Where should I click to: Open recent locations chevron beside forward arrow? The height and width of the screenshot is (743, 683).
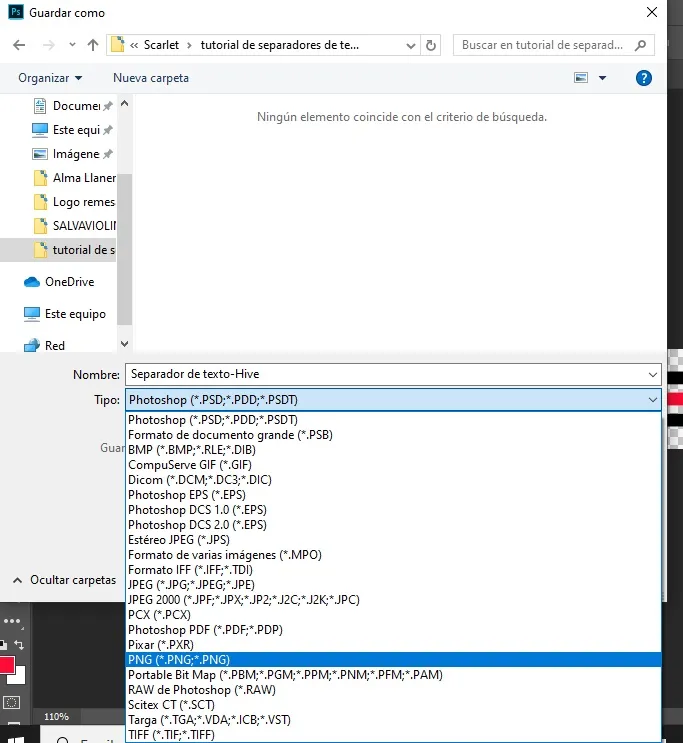point(72,45)
